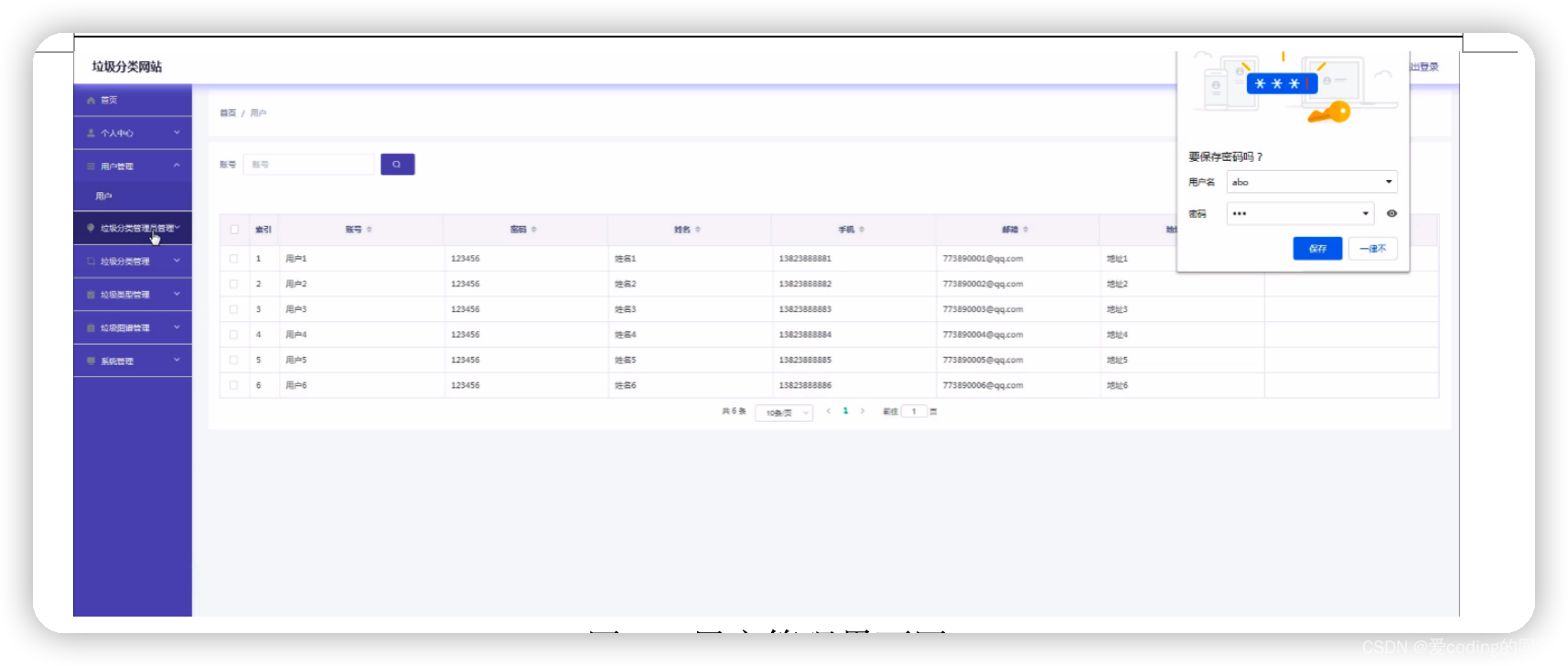The height and width of the screenshot is (666, 1568).
Task: Click the 首页 breadcrumb link
Action: pos(228,113)
